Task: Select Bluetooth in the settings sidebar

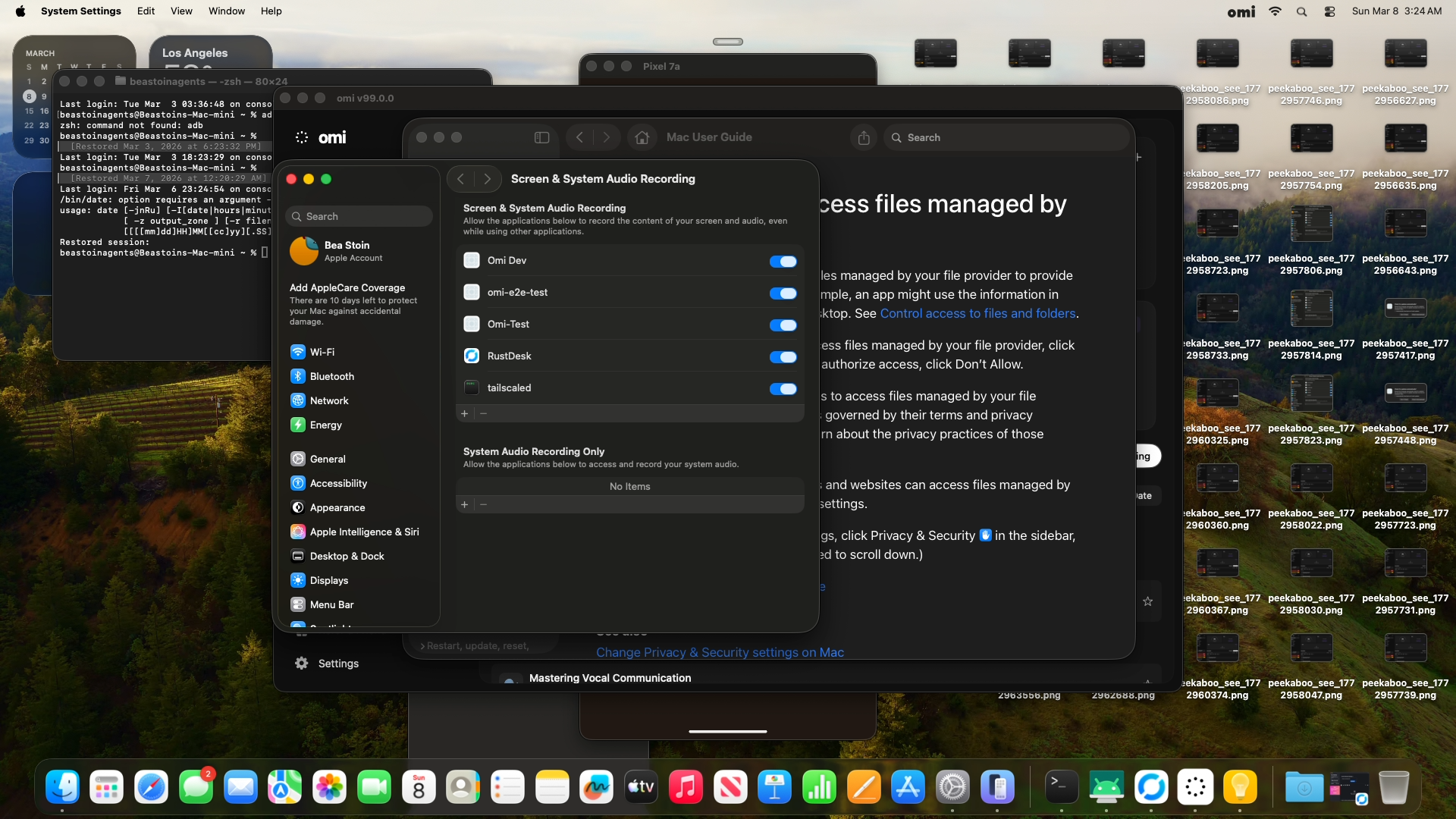Action: pyautogui.click(x=331, y=376)
